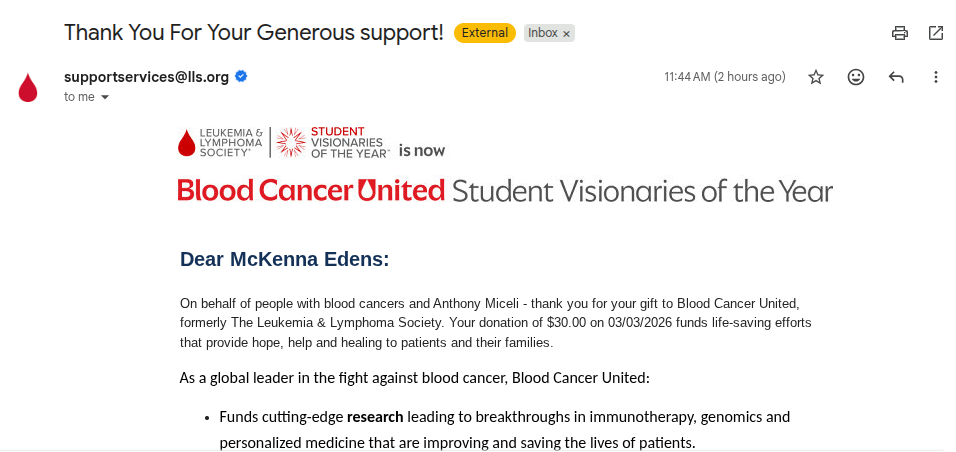Click the subject line "Thank You For Your Generous support!"
The height and width of the screenshot is (452, 956).
[253, 32]
